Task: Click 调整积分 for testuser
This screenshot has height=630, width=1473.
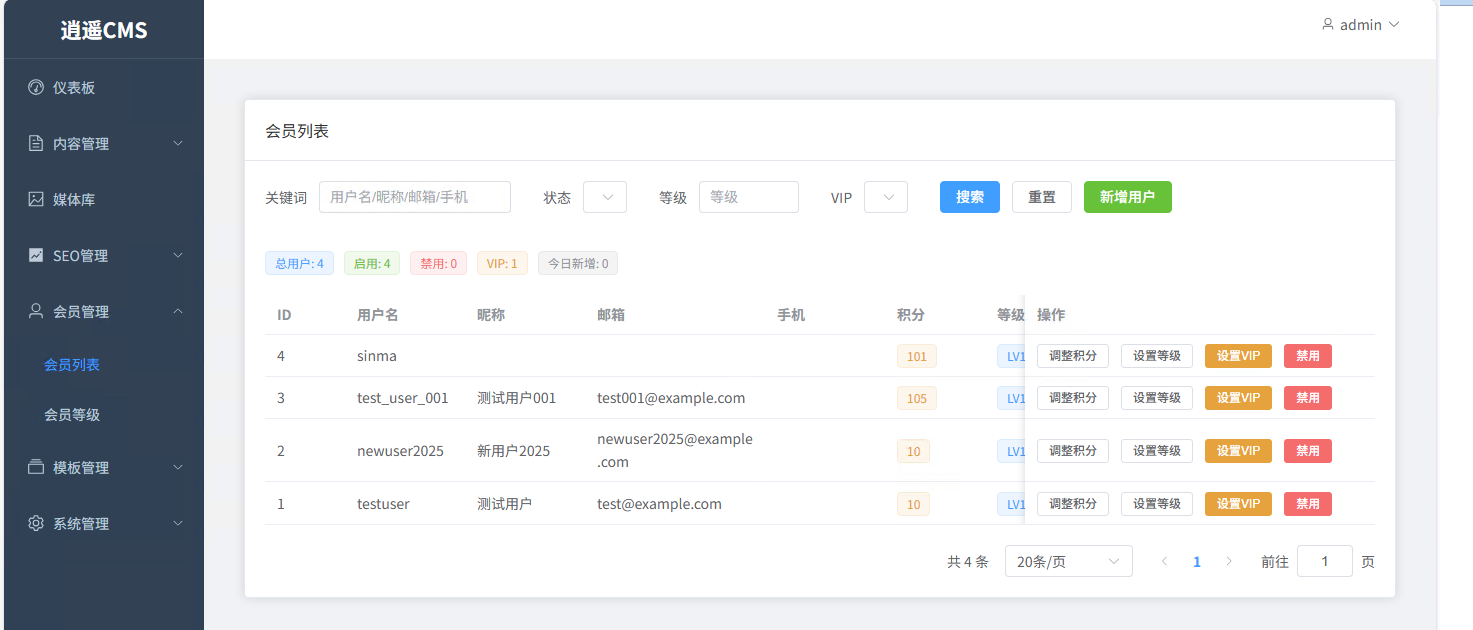Action: pos(1073,504)
